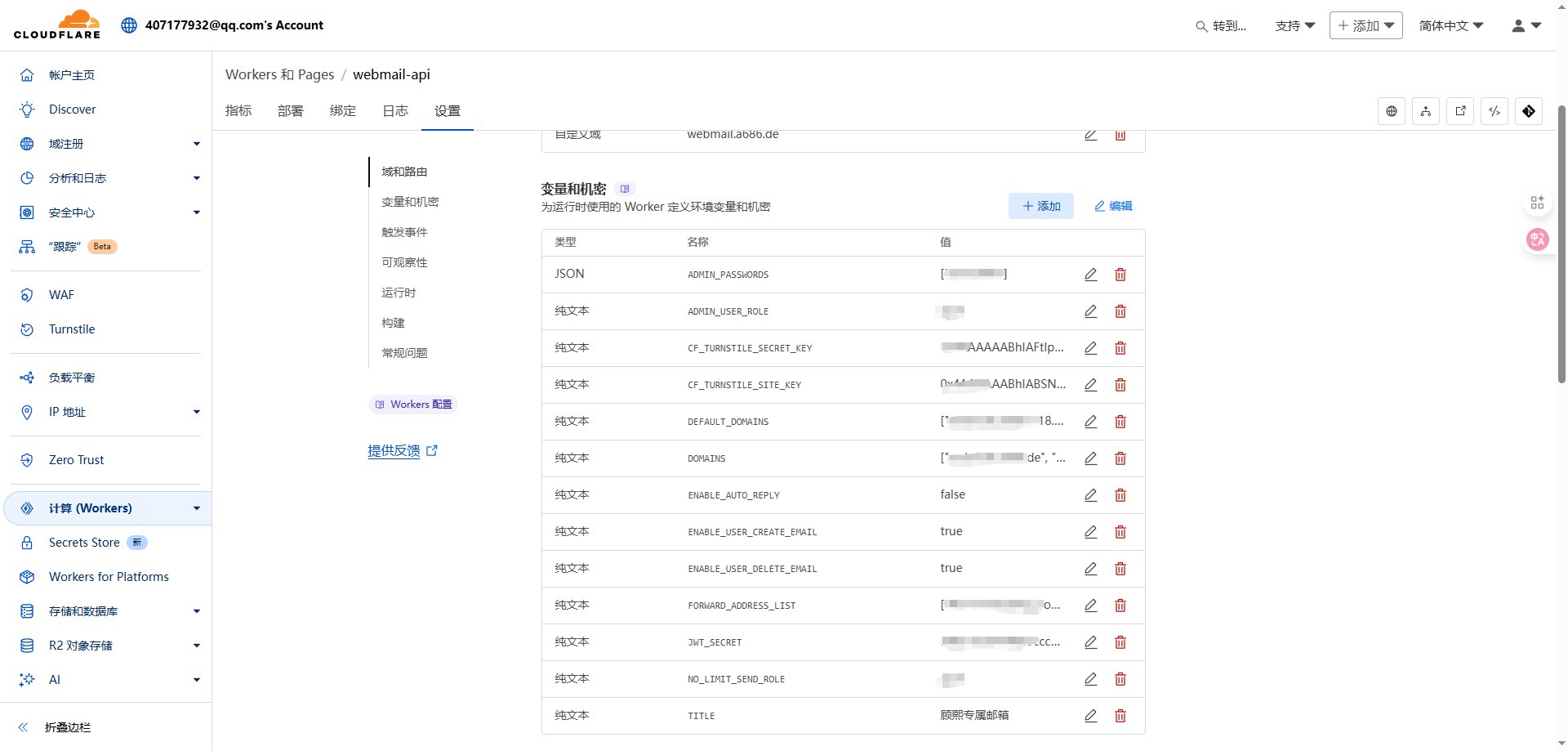Delete the ENABLE_AUTO_REPLY variable trash icon

1120,495
